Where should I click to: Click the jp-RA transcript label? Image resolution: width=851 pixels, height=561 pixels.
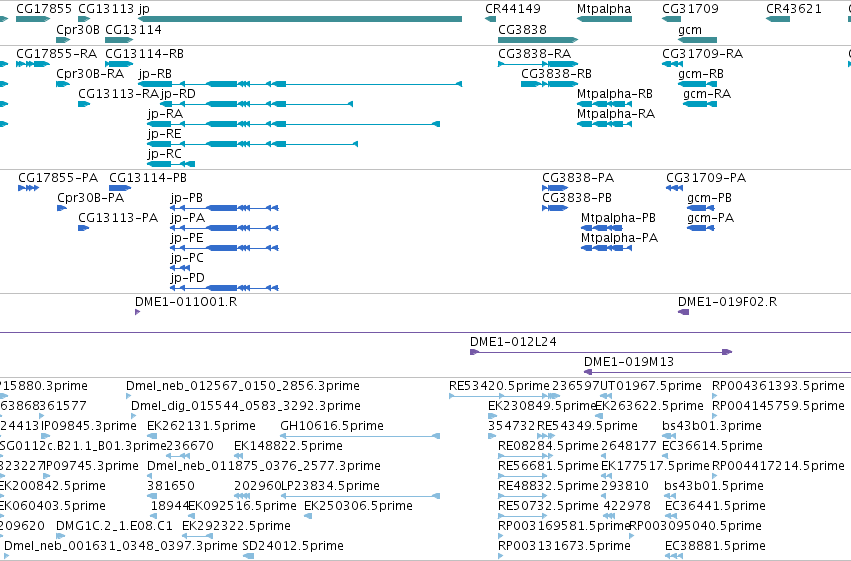coord(165,114)
